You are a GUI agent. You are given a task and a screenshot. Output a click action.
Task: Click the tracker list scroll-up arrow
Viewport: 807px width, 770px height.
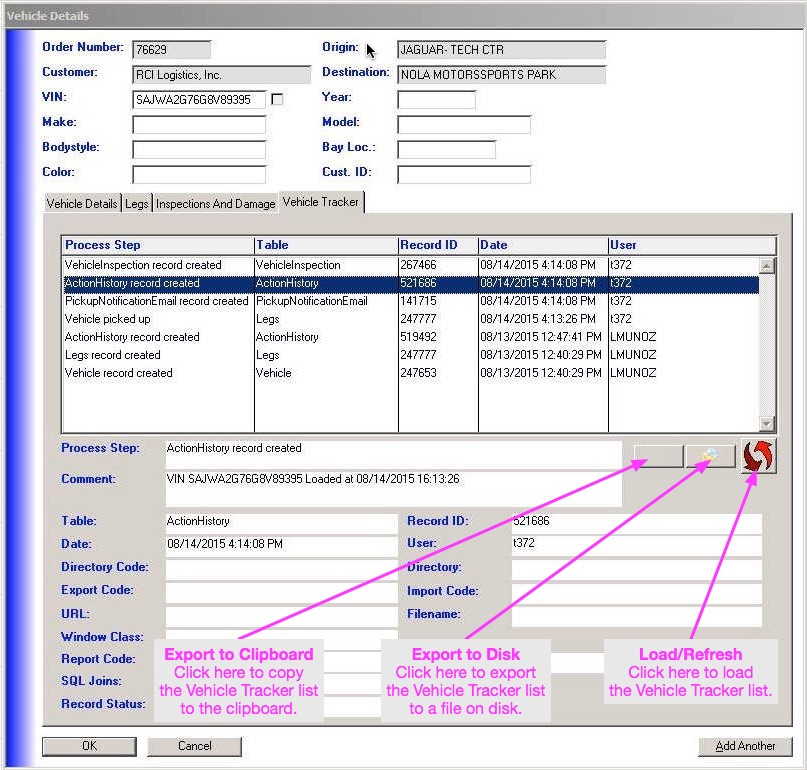pos(766,266)
